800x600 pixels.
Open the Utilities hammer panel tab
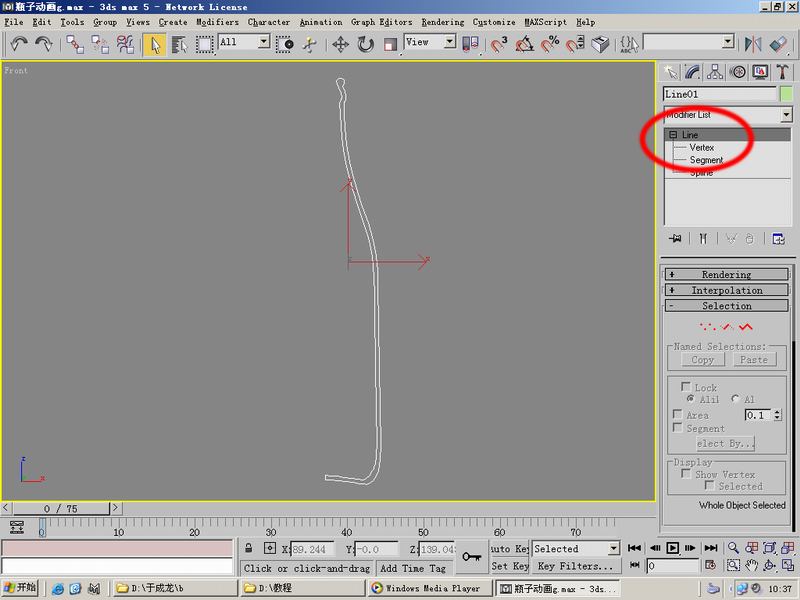coord(782,72)
